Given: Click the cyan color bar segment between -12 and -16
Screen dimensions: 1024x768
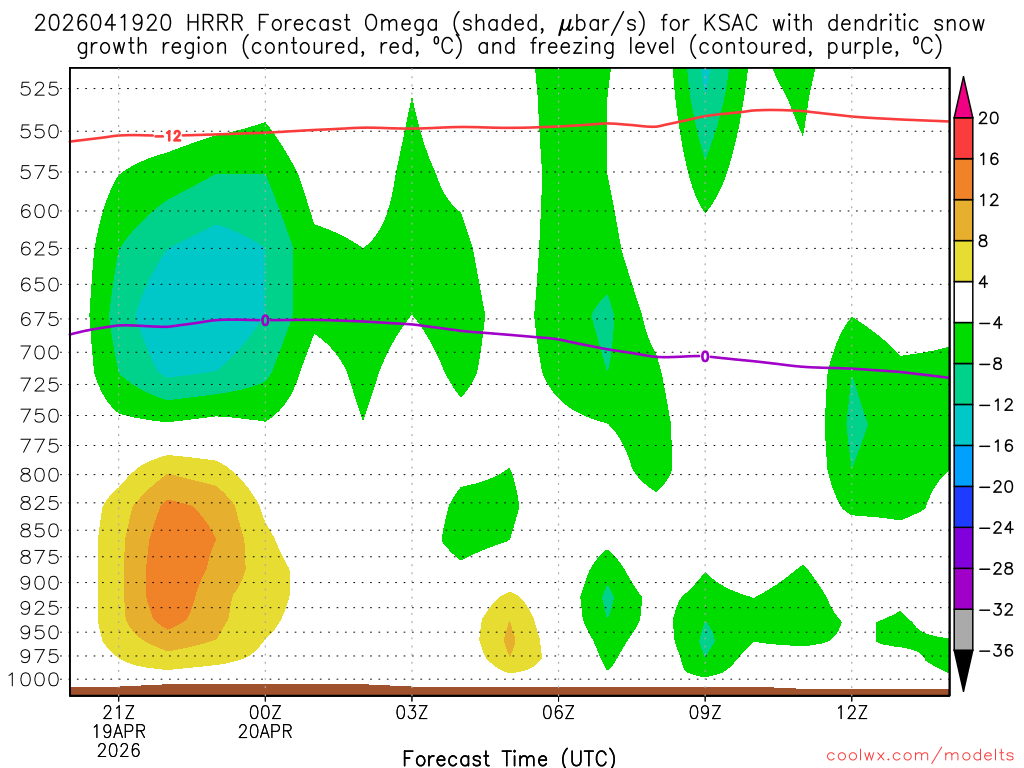Looking at the screenshot, I should pyautogui.click(x=963, y=425).
